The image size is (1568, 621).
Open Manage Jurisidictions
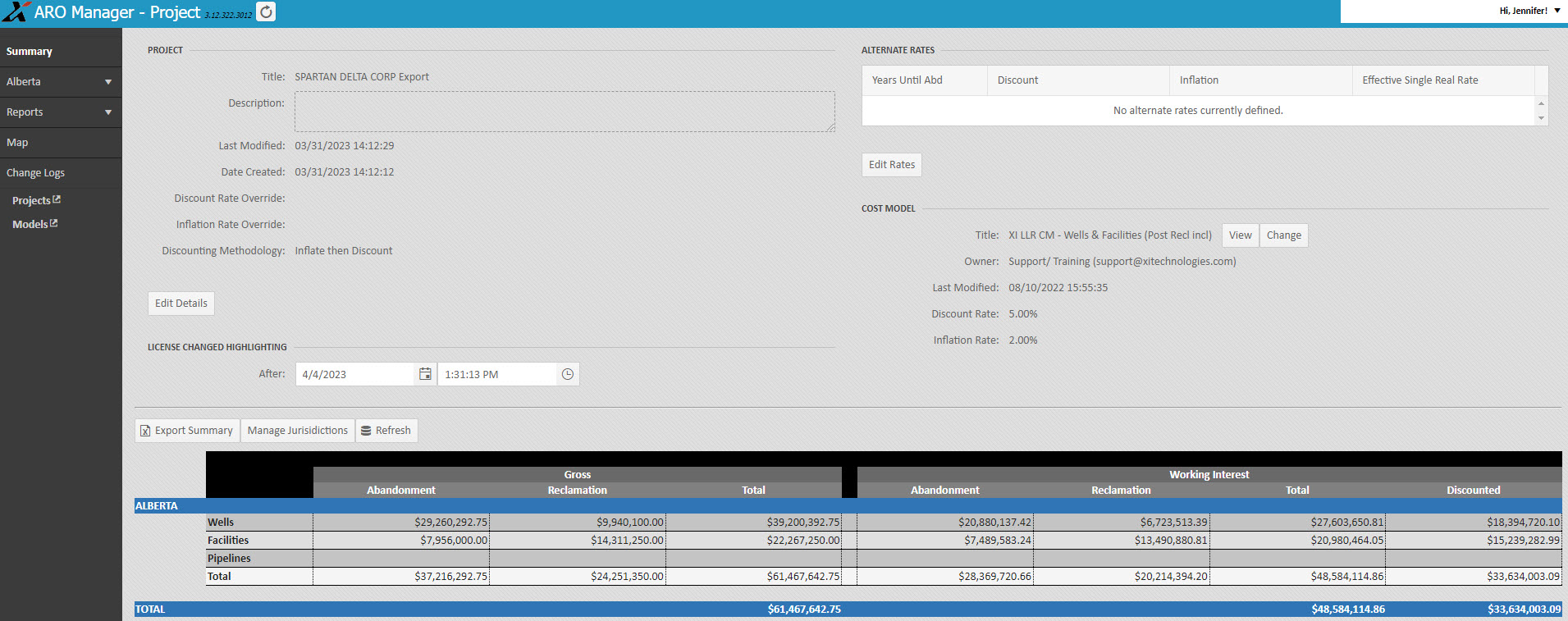click(298, 431)
